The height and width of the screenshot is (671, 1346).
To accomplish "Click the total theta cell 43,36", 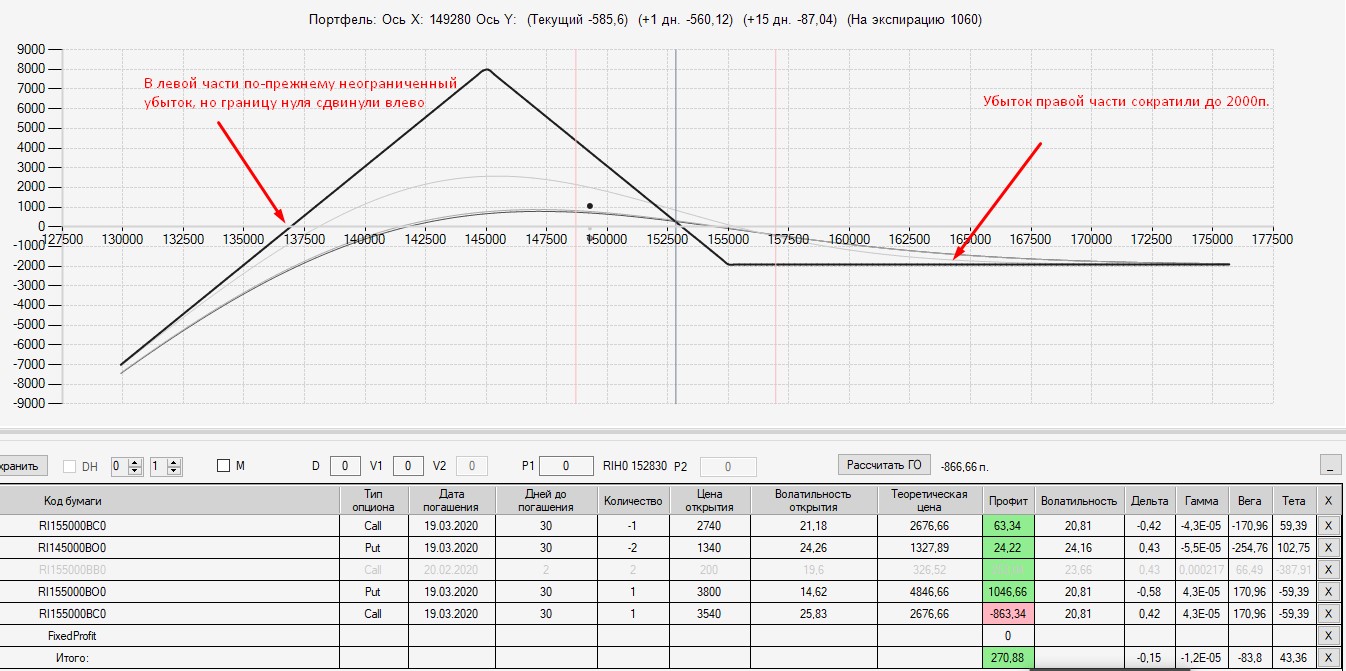I will pos(1294,658).
